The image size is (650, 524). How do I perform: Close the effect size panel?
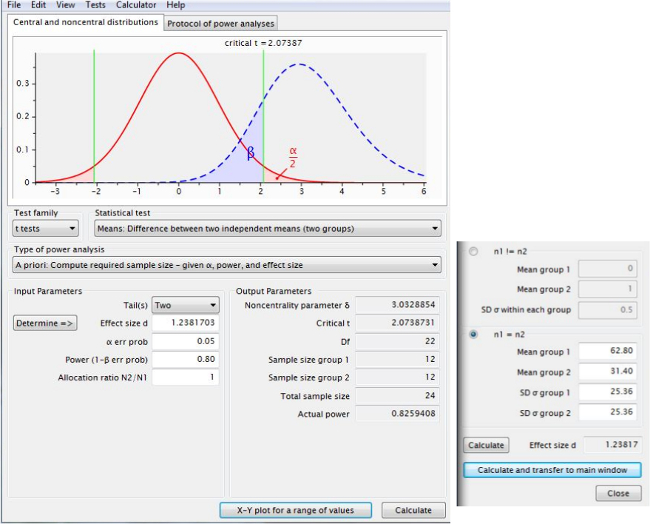point(617,494)
